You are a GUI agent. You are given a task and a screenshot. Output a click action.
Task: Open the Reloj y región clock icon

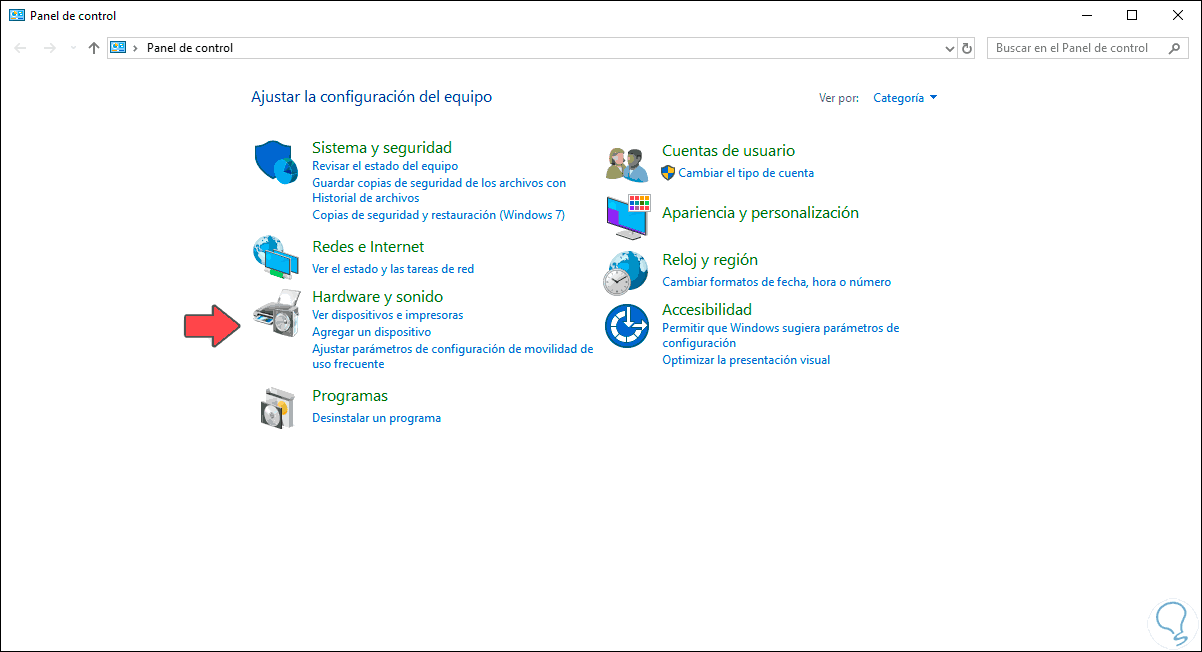627,272
